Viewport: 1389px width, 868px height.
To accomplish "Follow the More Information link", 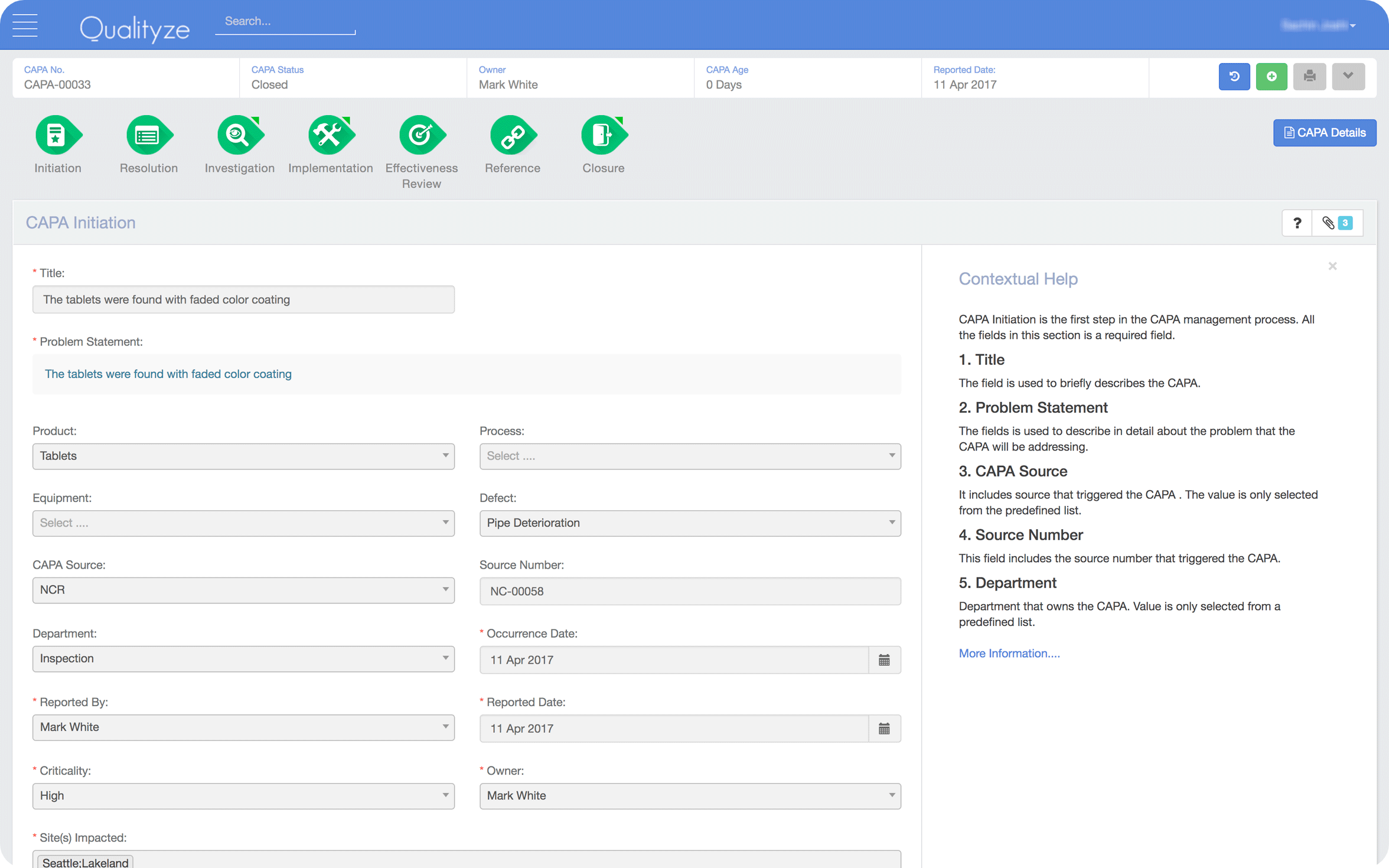I will (x=1009, y=653).
